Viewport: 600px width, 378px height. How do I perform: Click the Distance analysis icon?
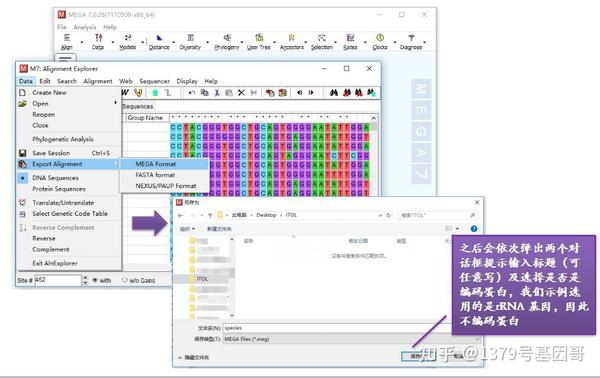pos(159,41)
